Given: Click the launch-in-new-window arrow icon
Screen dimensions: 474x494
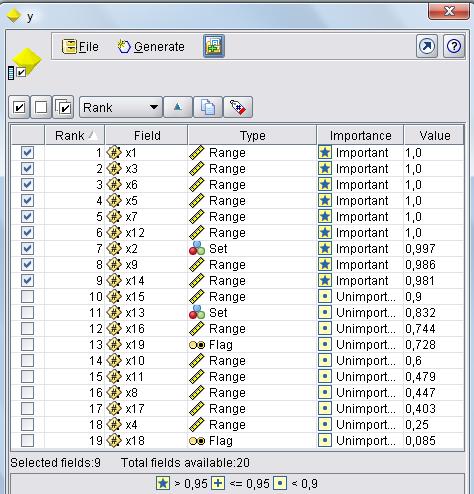Looking at the screenshot, I should 427,46.
